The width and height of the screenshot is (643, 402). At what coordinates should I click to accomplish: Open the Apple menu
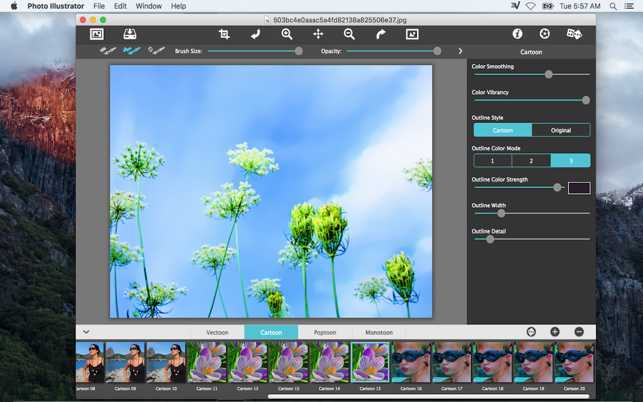coord(14,6)
